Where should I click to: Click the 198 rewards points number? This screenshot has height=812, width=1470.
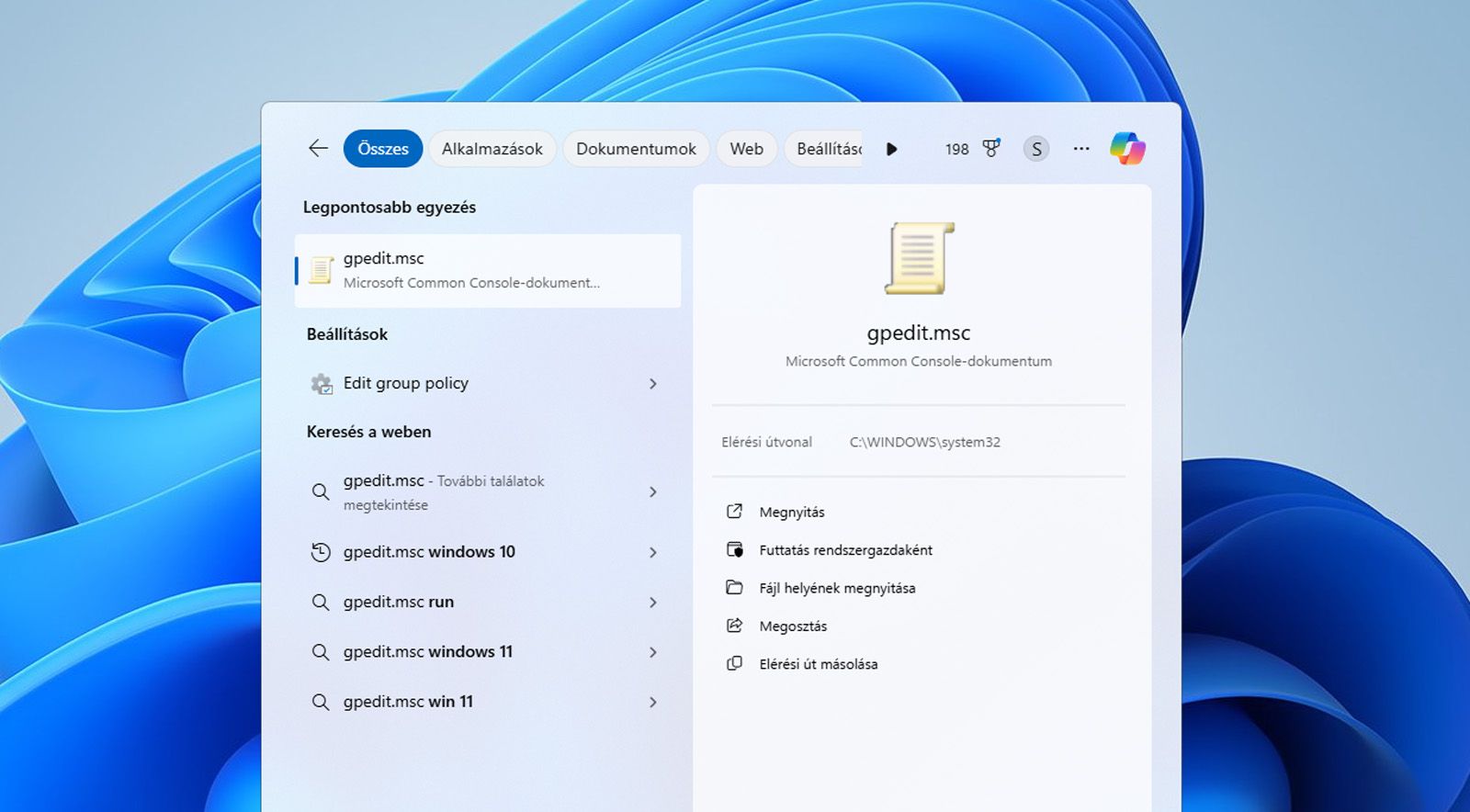click(x=957, y=149)
